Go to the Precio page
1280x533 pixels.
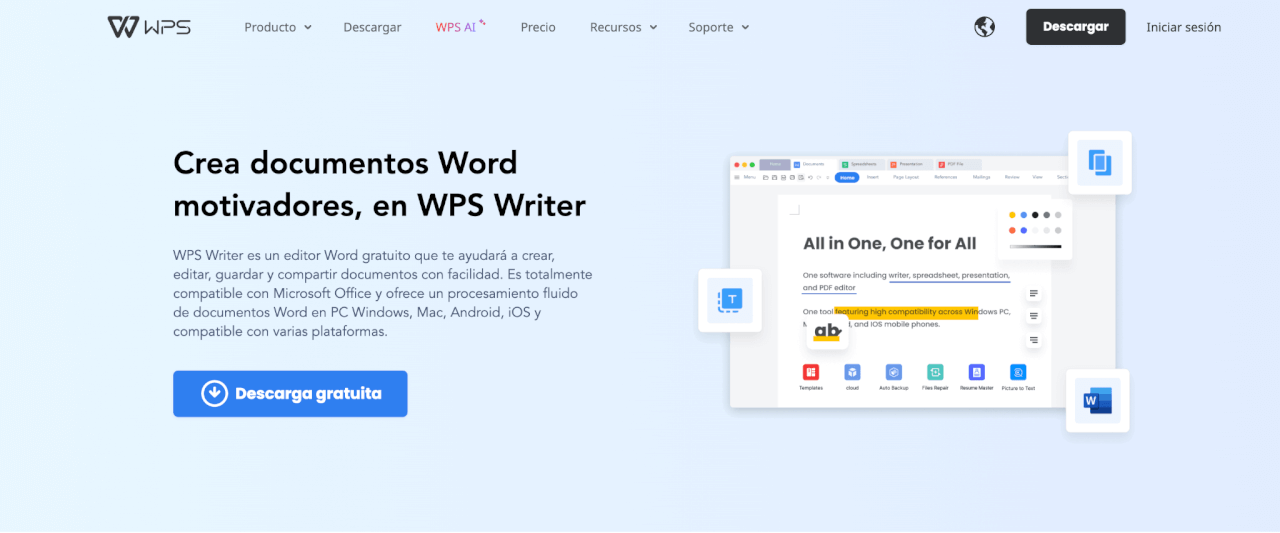(538, 27)
